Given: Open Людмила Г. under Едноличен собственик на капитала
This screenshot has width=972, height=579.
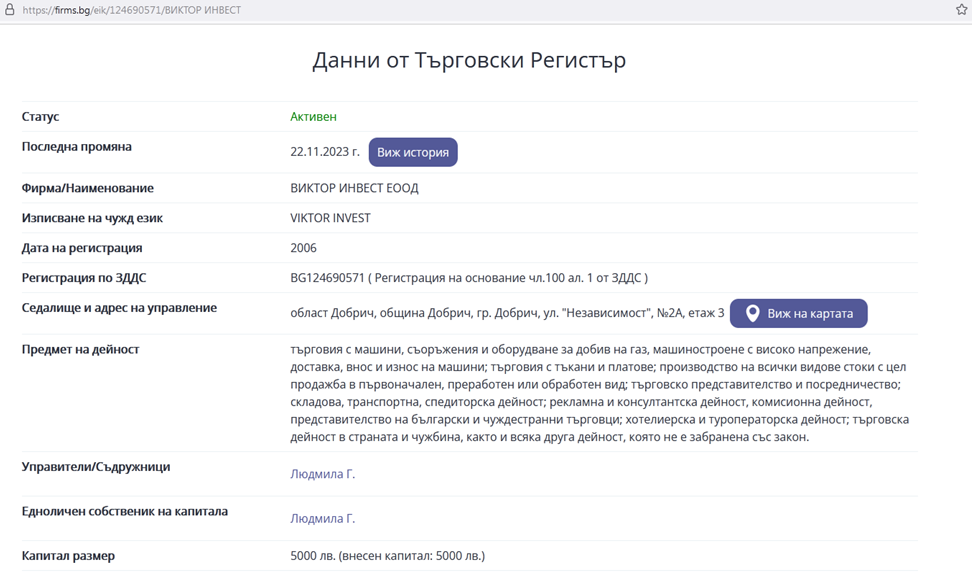Looking at the screenshot, I should [x=322, y=518].
